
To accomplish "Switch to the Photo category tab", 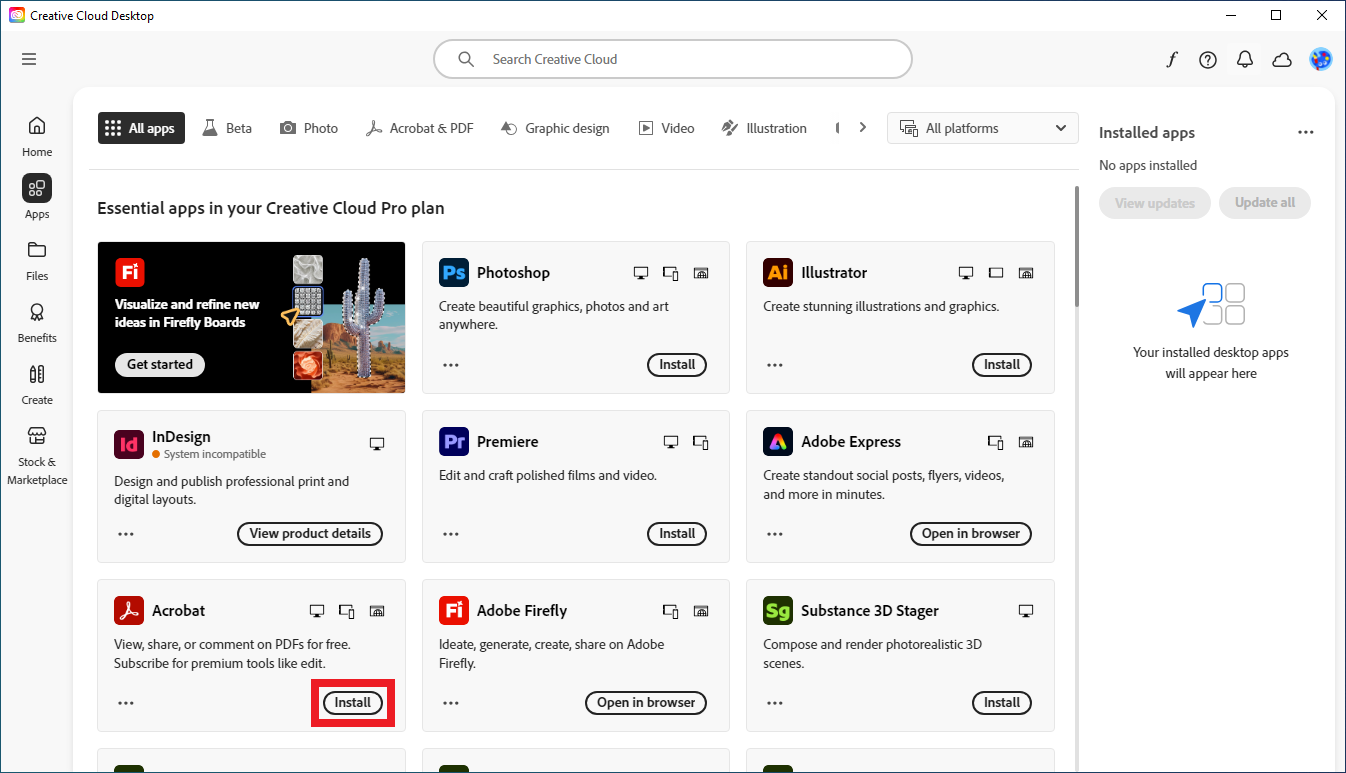I will [x=309, y=128].
